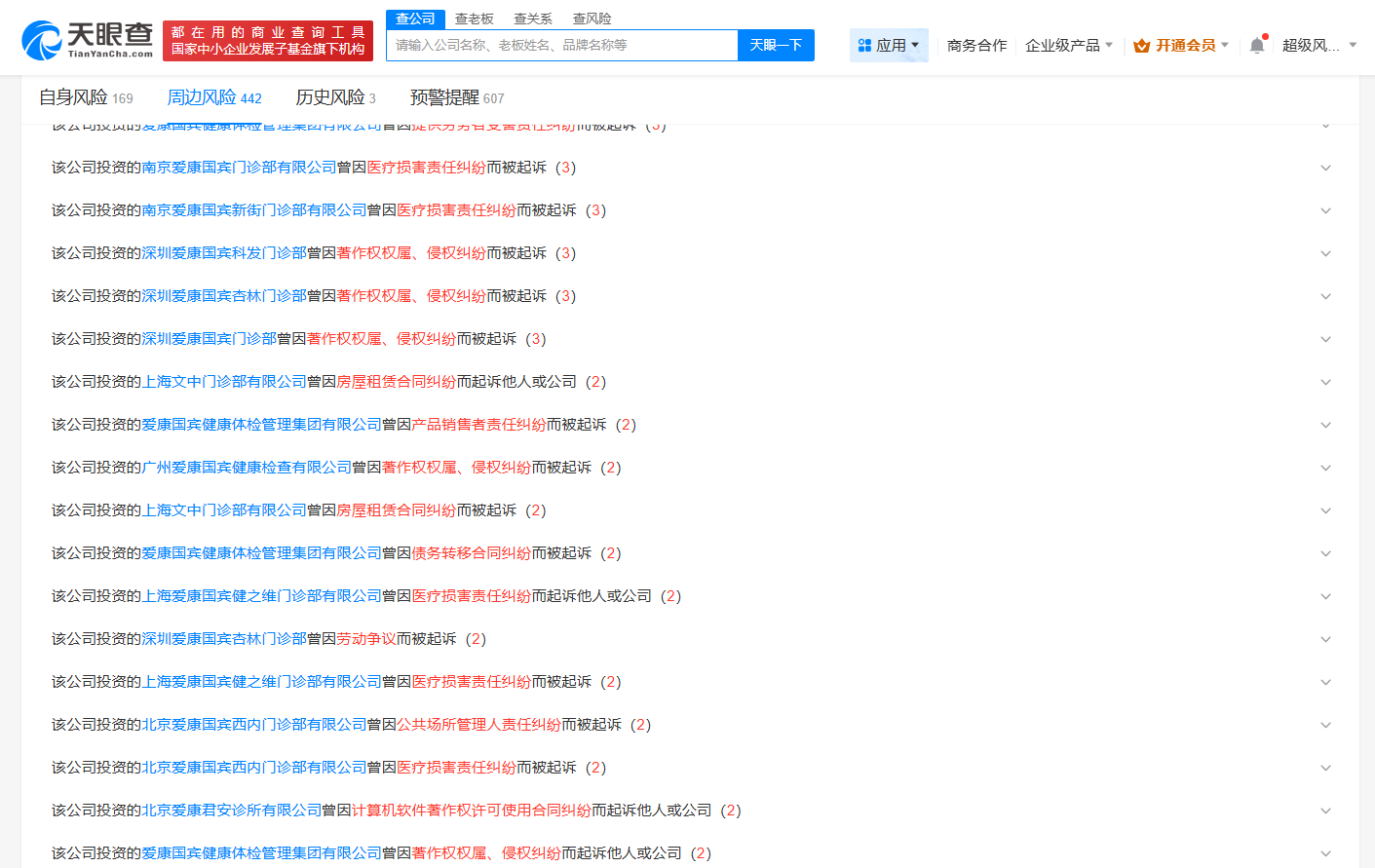Open 深圳爱康国宾科发门诊部 link
This screenshot has height=868, width=1375.
tap(224, 253)
